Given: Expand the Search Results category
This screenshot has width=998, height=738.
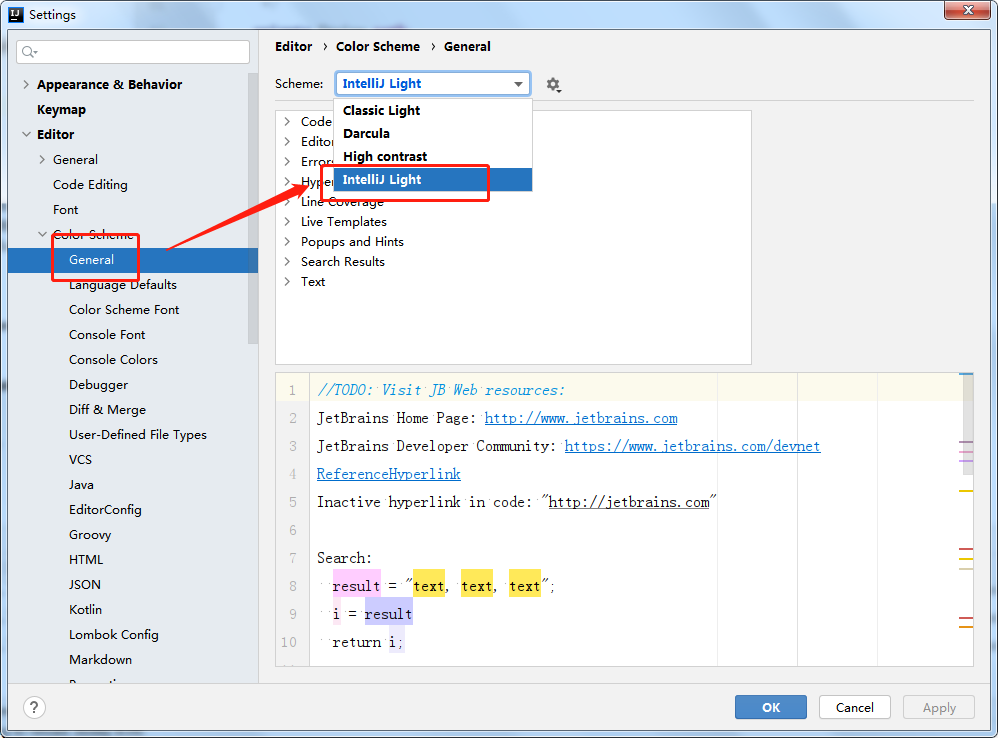Looking at the screenshot, I should click(287, 261).
